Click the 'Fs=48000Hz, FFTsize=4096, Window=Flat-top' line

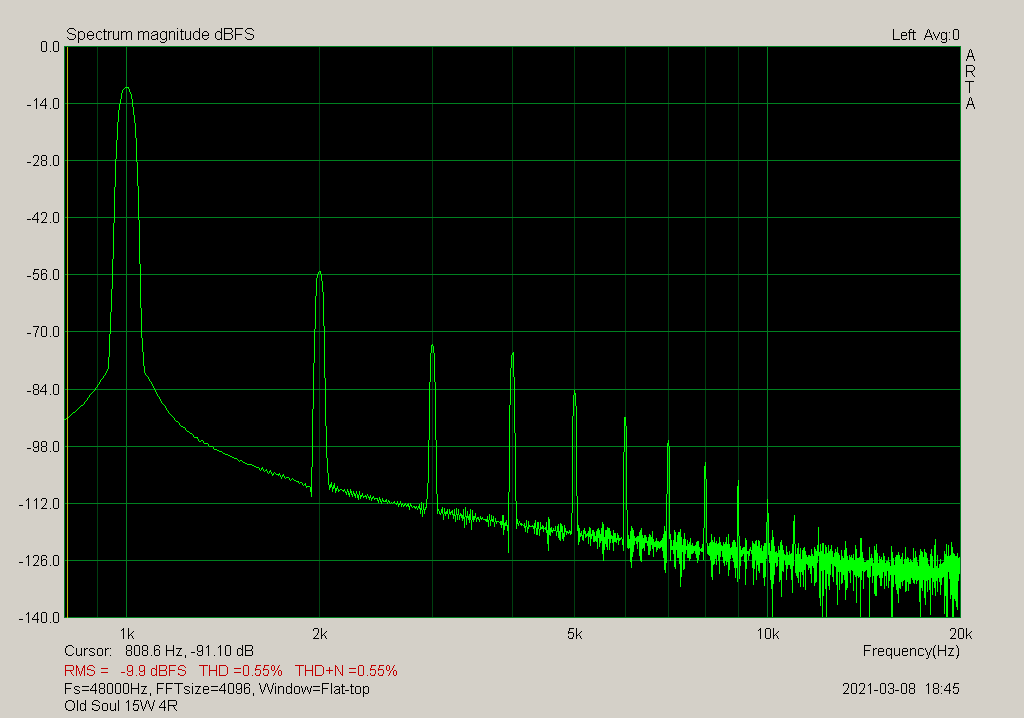217,689
